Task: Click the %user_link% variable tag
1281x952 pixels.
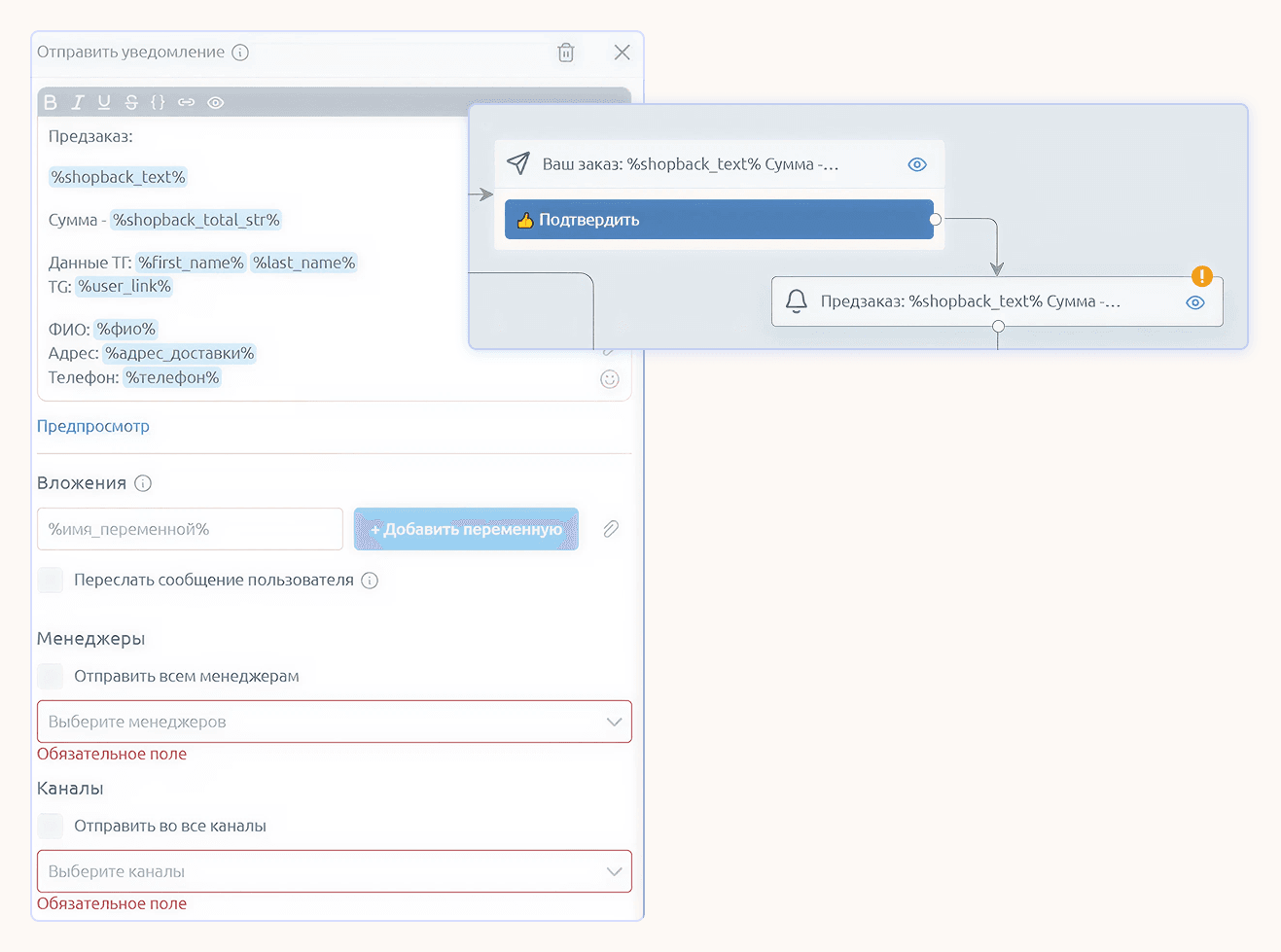Action: (x=125, y=286)
